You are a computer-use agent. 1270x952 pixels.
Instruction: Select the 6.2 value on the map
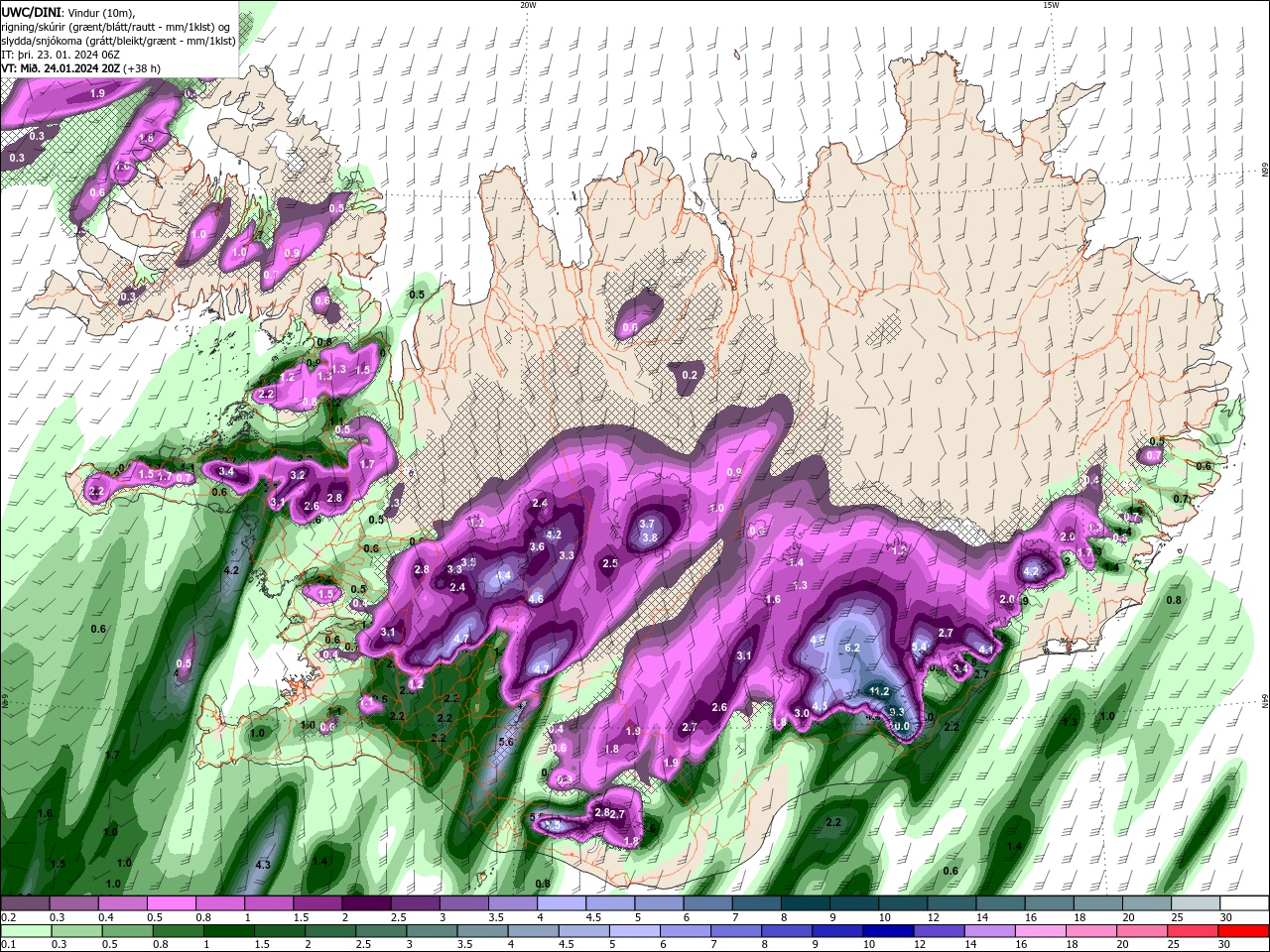coord(851,648)
